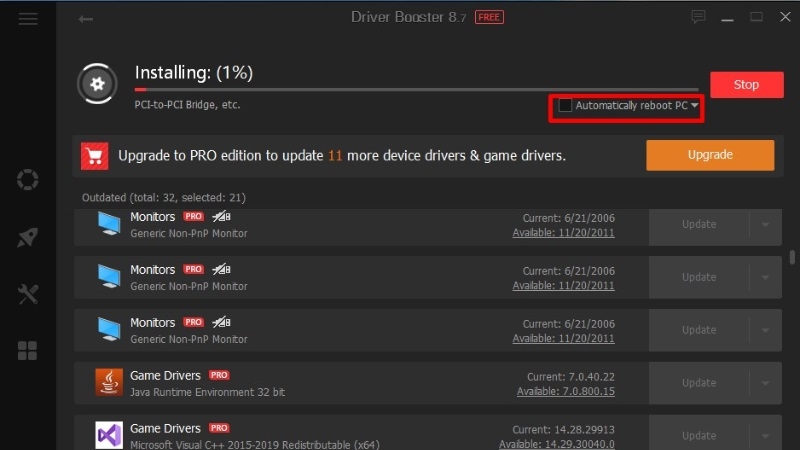This screenshot has height=450, width=800.
Task: Click the Driver Booster 8.7 title
Action: (408, 17)
